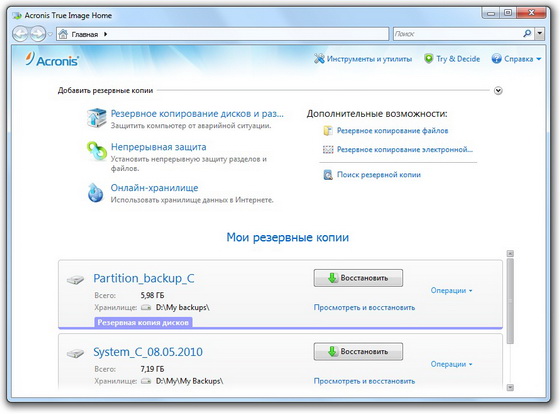Collapse the Добавить резервные копии section
Screen dimensions: 560x414
tap(498, 91)
